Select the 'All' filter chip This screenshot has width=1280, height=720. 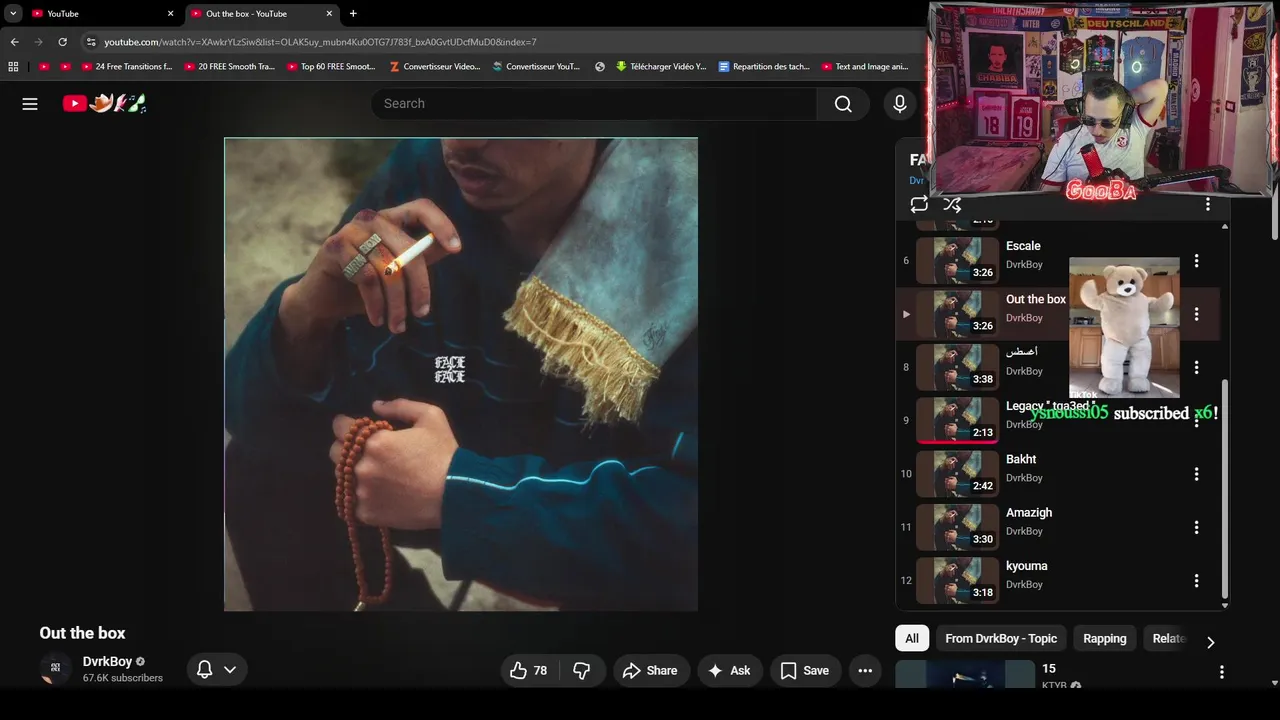(912, 639)
